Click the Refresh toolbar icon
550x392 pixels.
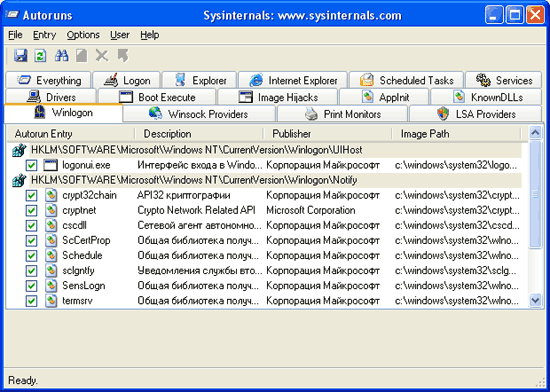pos(40,56)
